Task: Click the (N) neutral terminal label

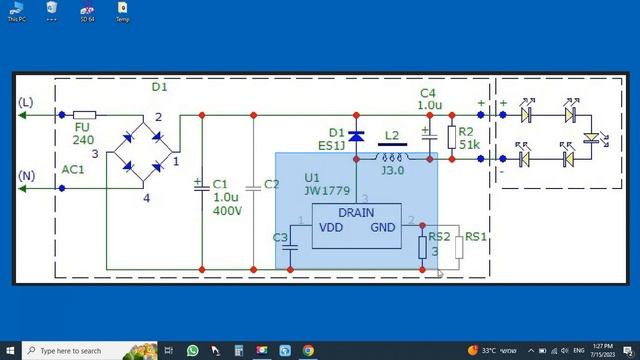Action: [27, 176]
